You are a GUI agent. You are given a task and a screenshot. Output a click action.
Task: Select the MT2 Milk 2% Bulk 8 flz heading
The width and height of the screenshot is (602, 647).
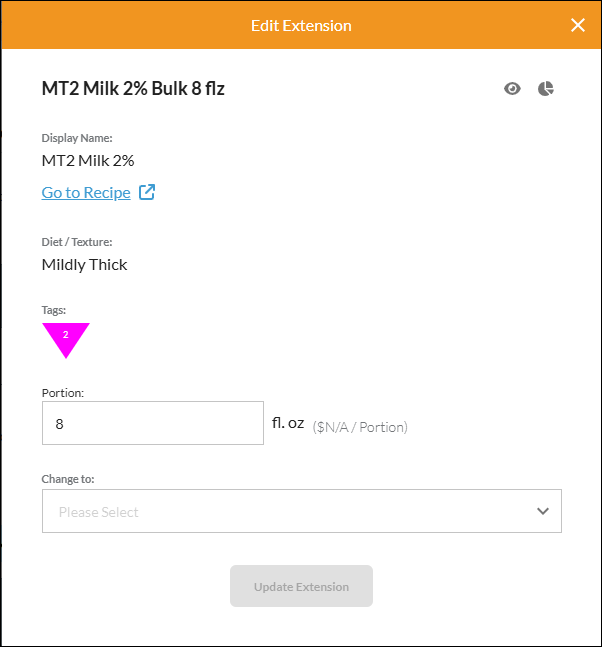click(133, 88)
